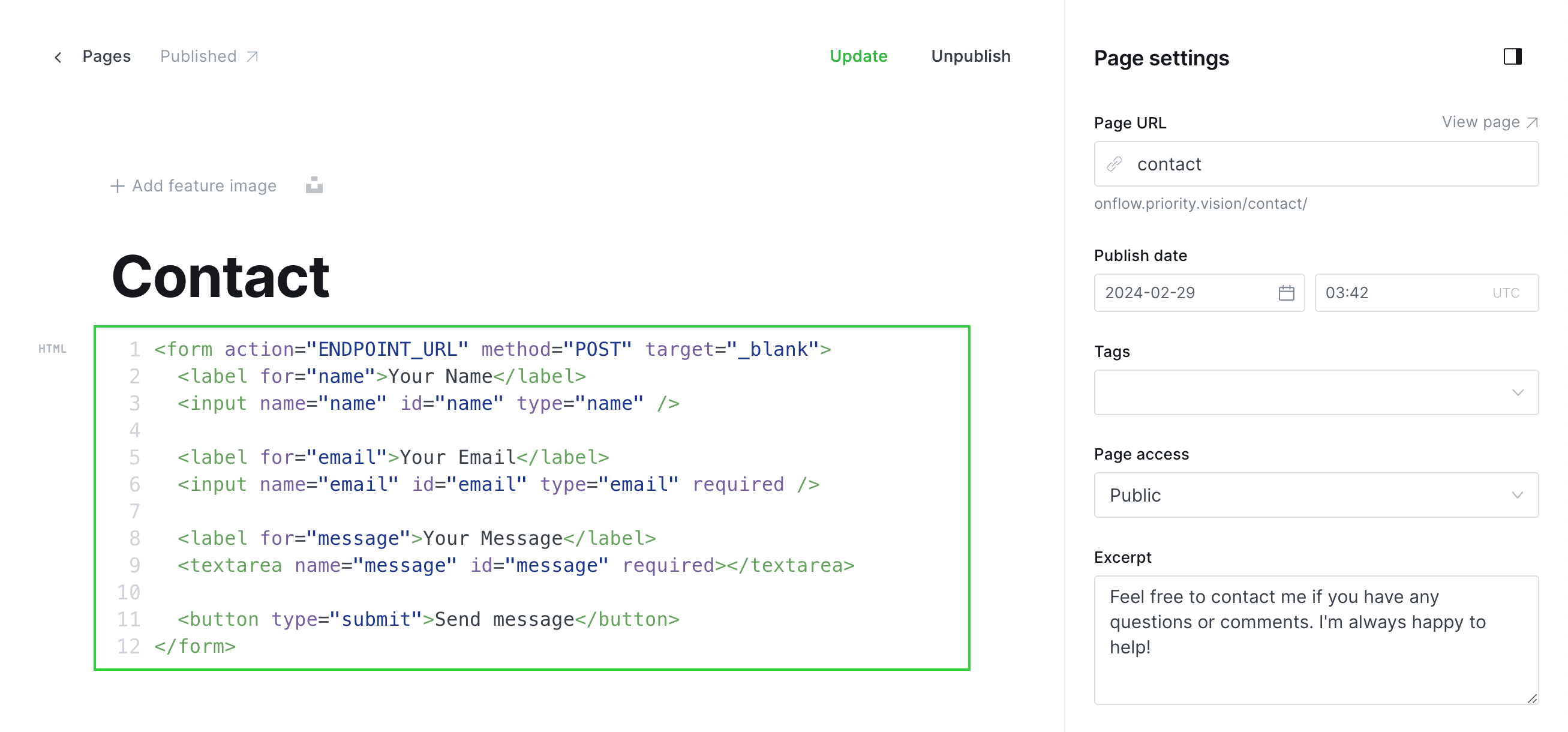Click the Unpublish button

[x=971, y=56]
